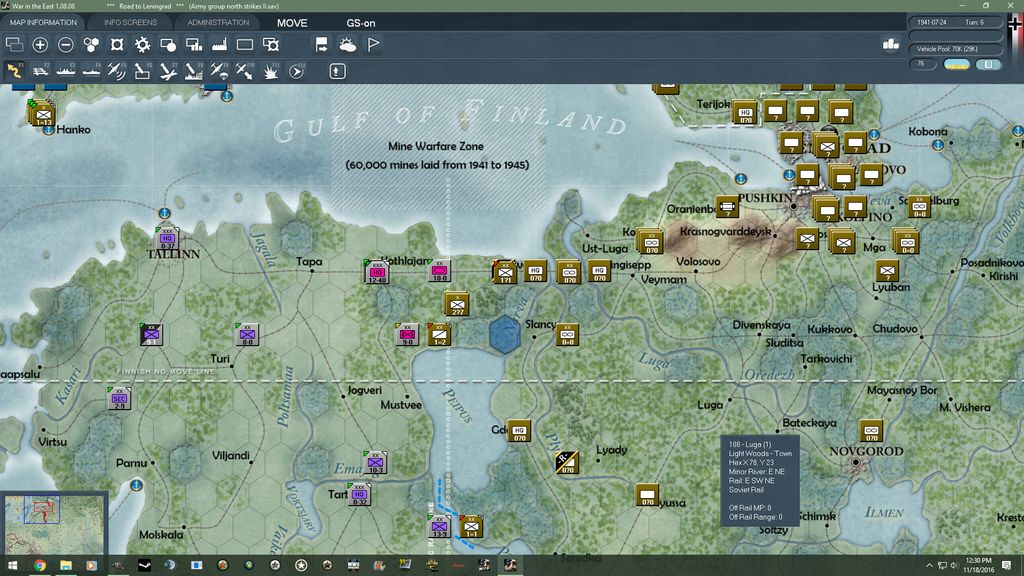The height and width of the screenshot is (576, 1024).
Task: Select the 12-40 magenta HQ unit counter
Action: 377,272
